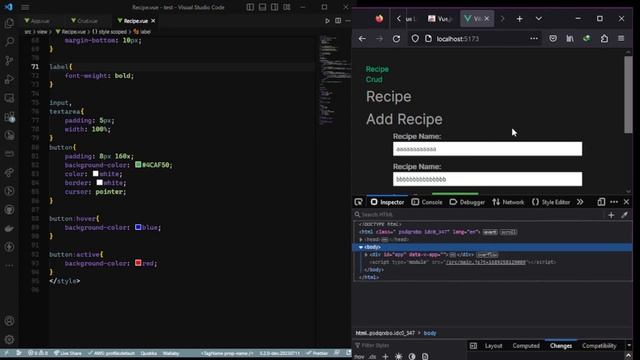Image resolution: width=640 pixels, height=360 pixels.
Task: Open Extensions view in VS Code activity bar
Action: 9,117
